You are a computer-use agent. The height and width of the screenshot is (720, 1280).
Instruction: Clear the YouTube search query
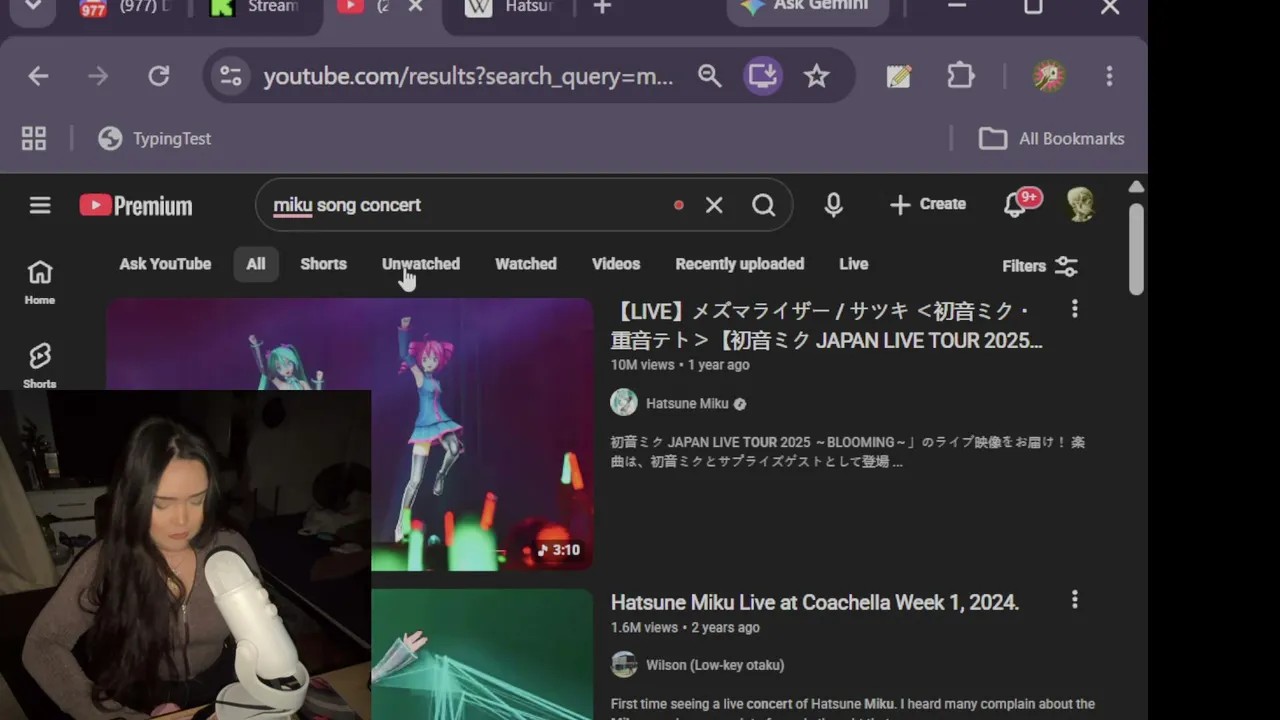(x=714, y=205)
